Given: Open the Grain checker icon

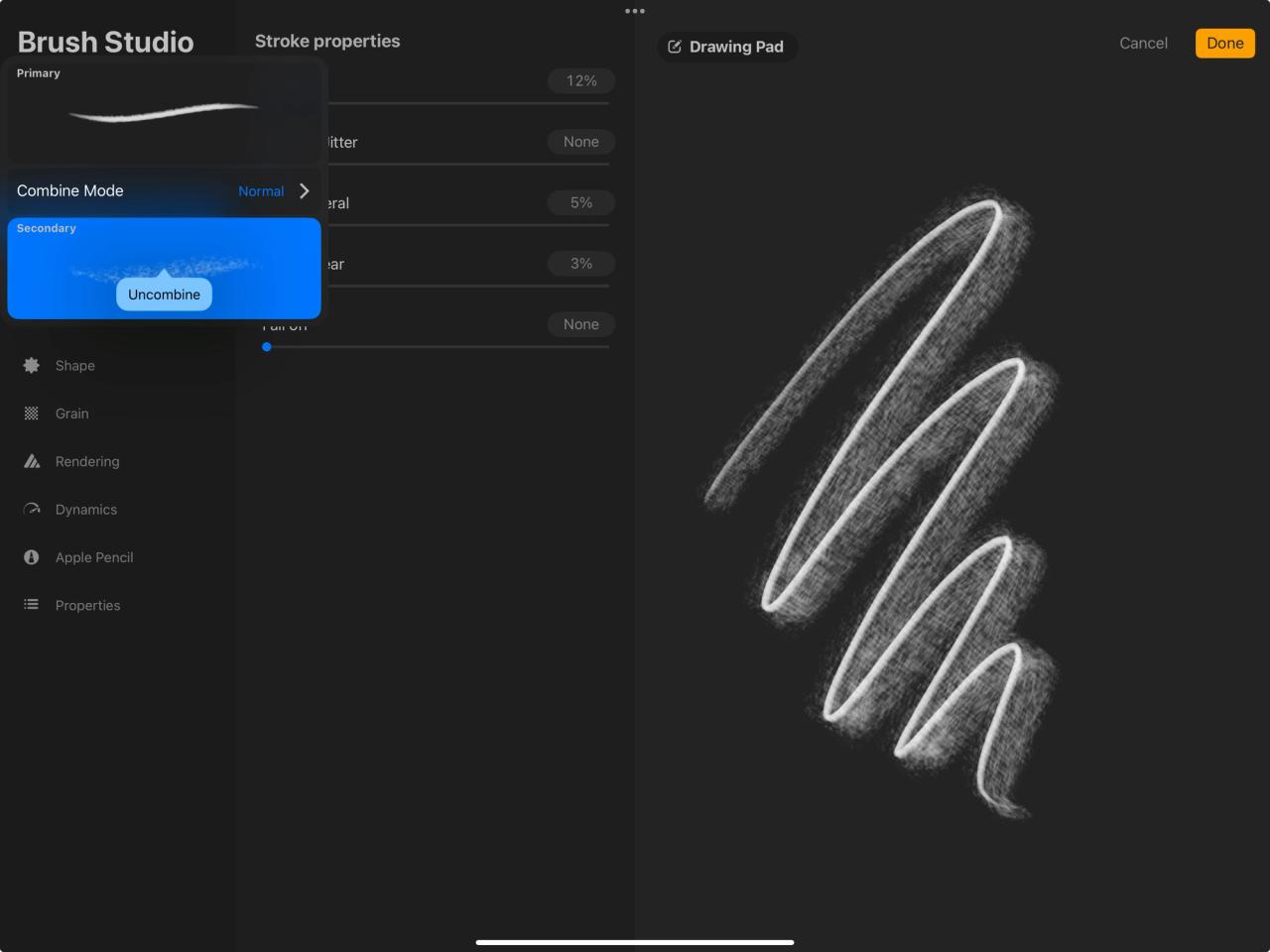Looking at the screenshot, I should [x=32, y=414].
